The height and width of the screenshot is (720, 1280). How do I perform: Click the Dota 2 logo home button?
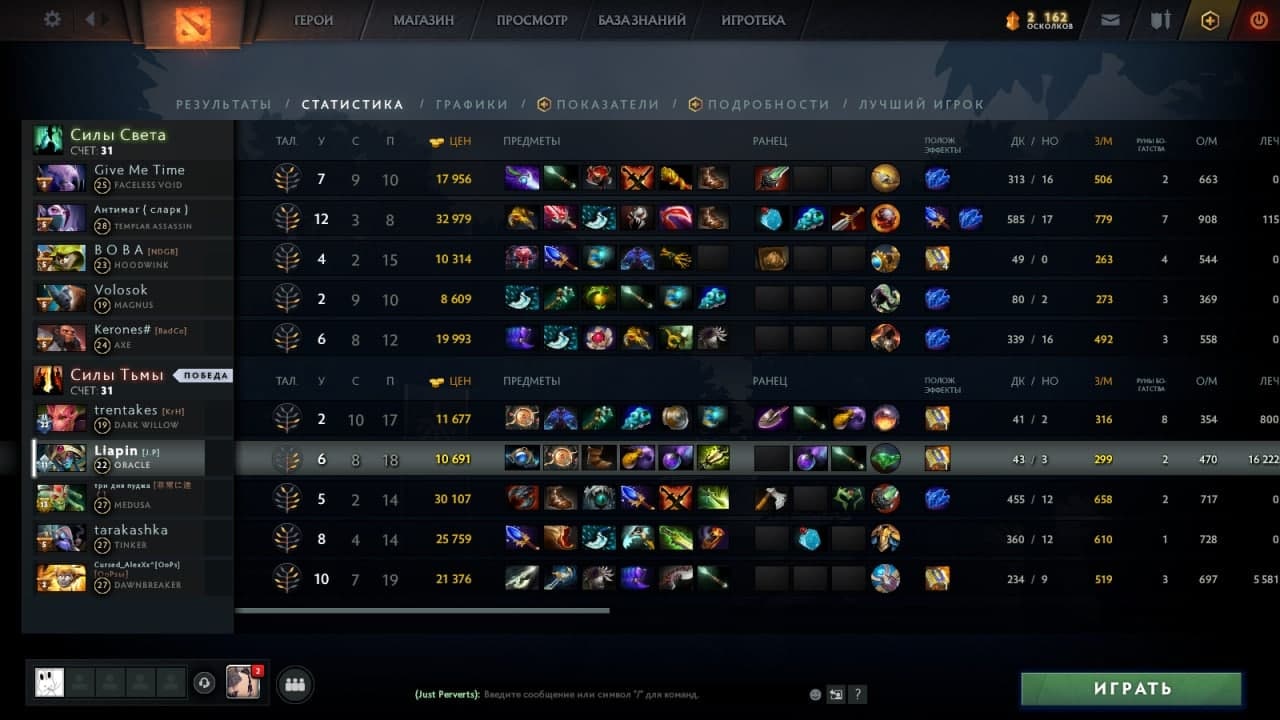(x=193, y=24)
